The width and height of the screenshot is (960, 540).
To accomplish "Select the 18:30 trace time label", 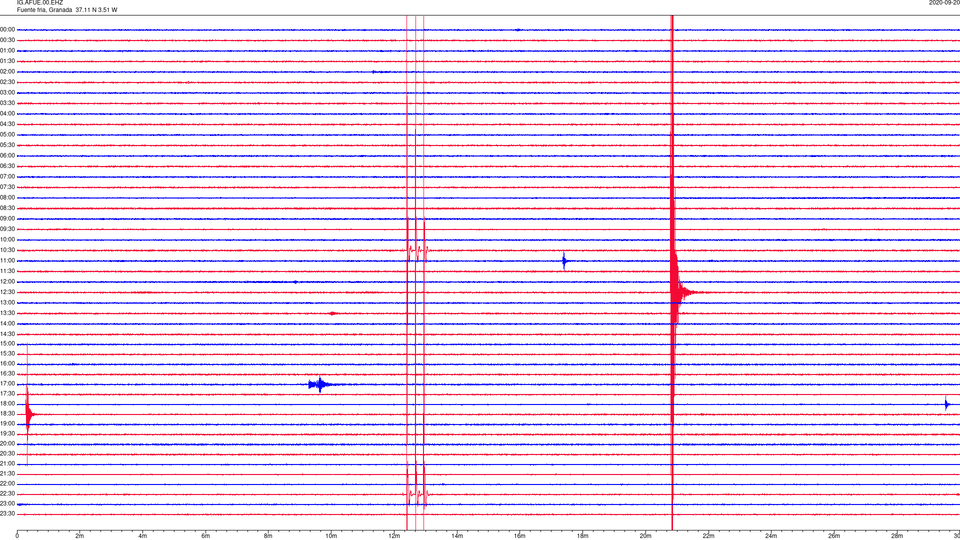I will pyautogui.click(x=7, y=414).
